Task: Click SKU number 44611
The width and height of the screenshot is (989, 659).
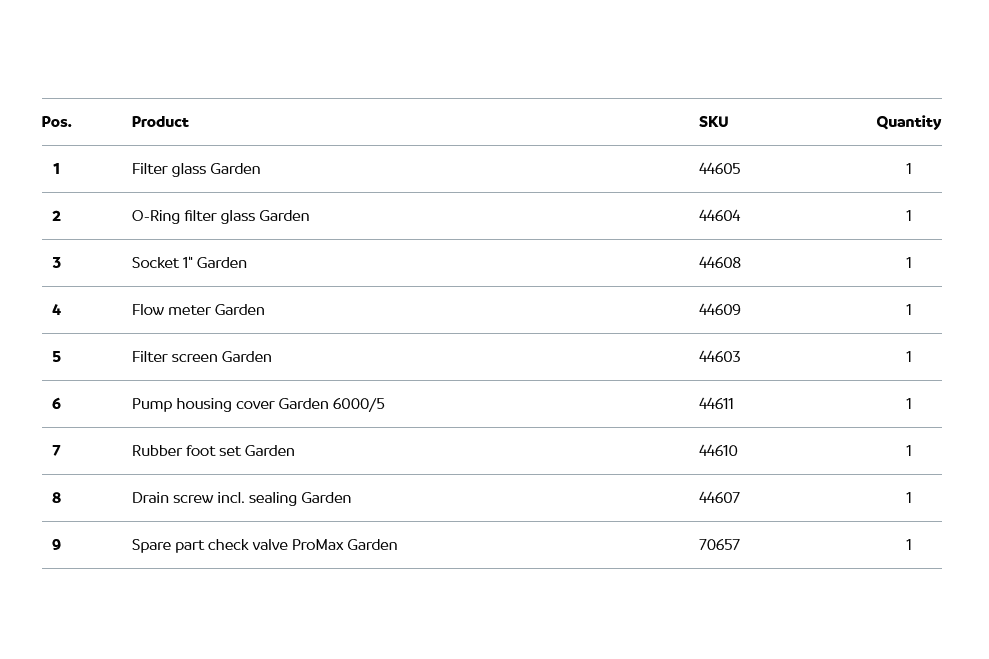Action: pos(716,404)
